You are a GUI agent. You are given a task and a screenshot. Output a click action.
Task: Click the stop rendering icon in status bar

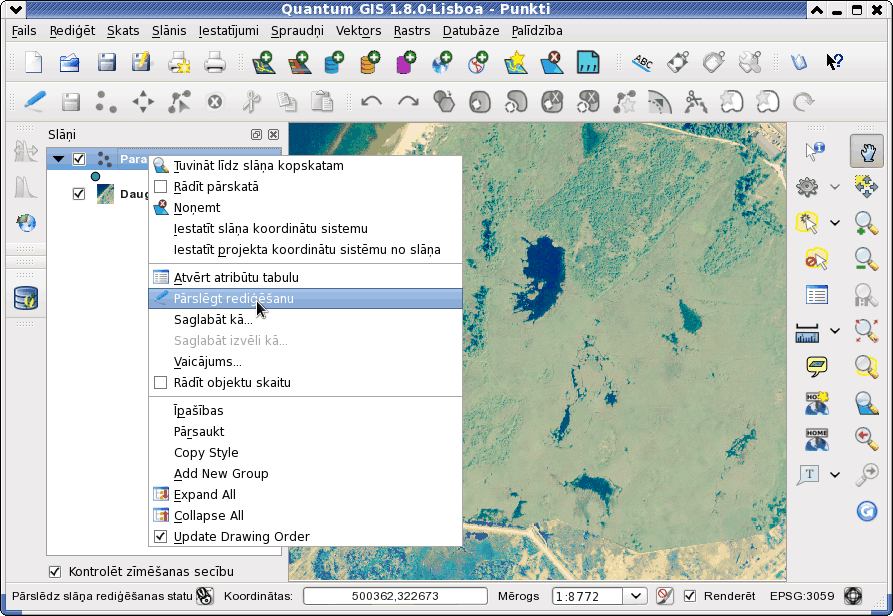tap(664, 596)
